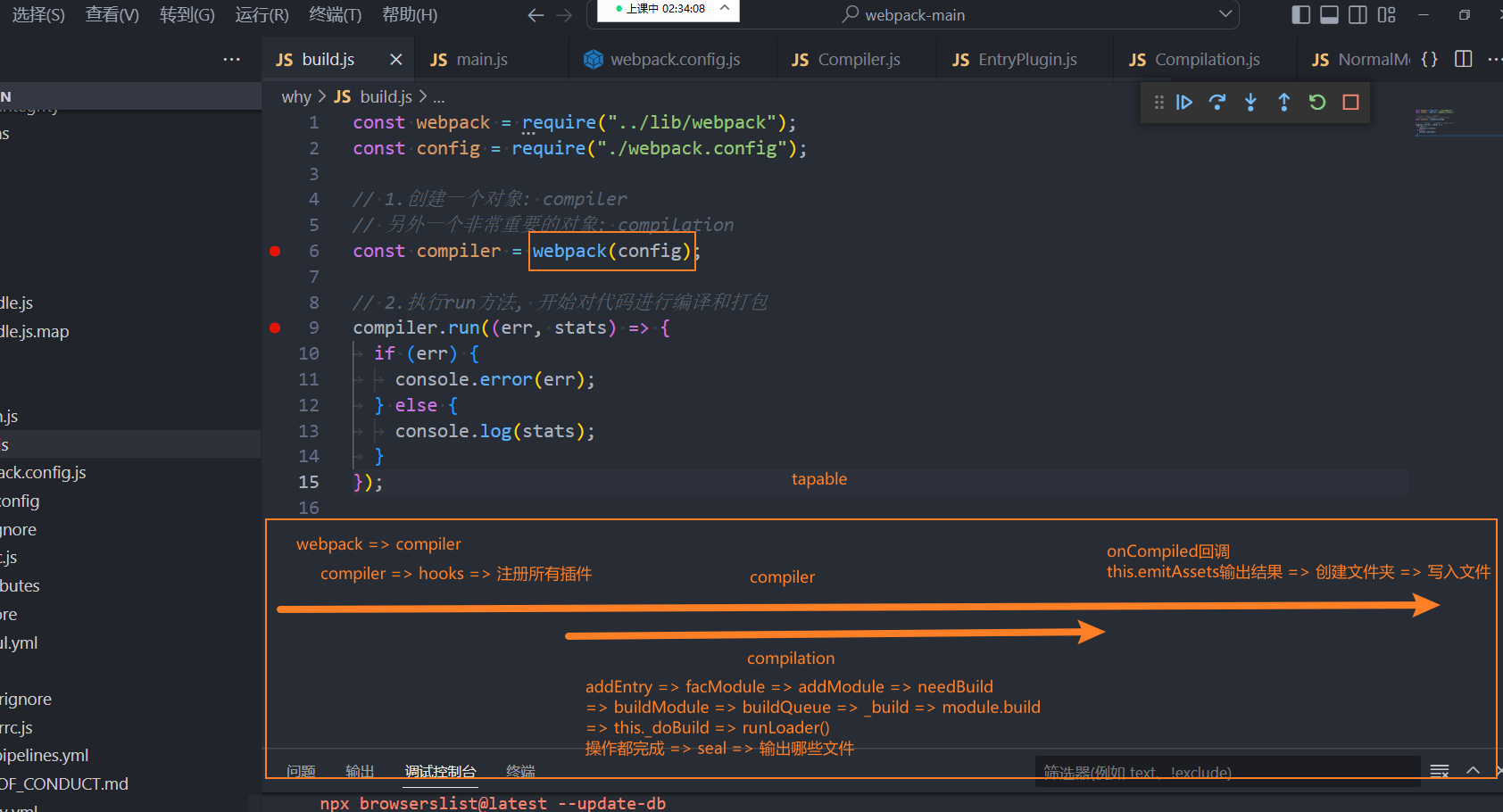Image resolution: width=1503 pixels, height=812 pixels.
Task: Toggle breakpoint on line 9
Action: pos(275,328)
